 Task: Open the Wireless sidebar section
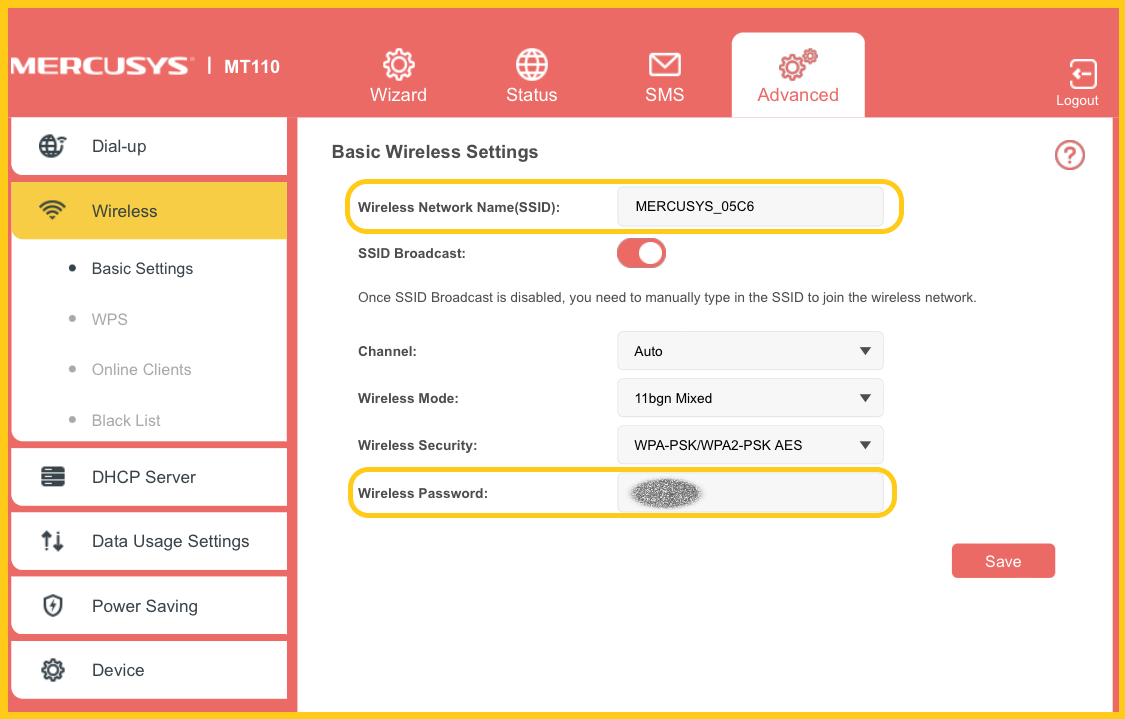149,210
